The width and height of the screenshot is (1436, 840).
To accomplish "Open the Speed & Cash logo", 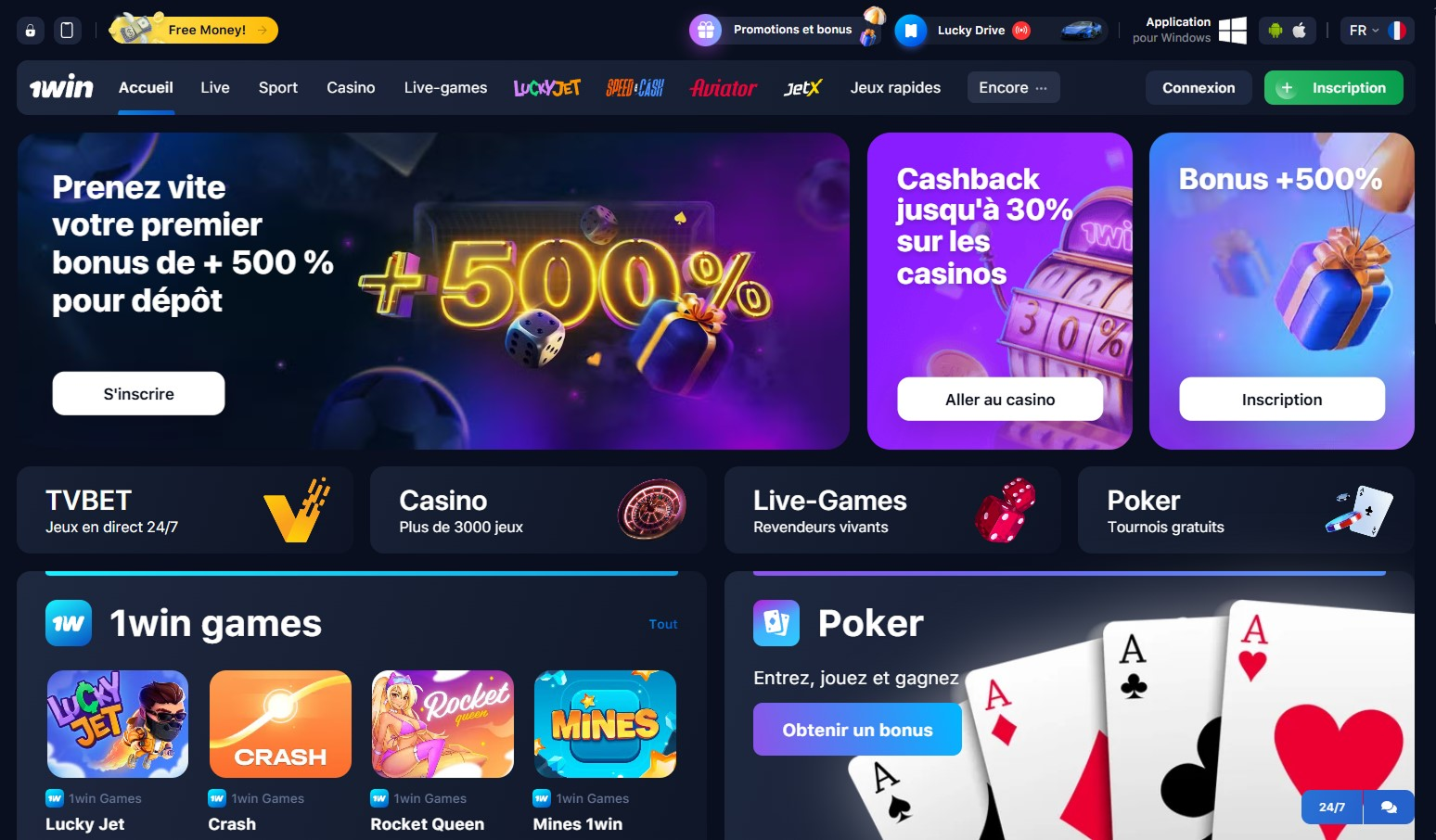I will pos(635,88).
